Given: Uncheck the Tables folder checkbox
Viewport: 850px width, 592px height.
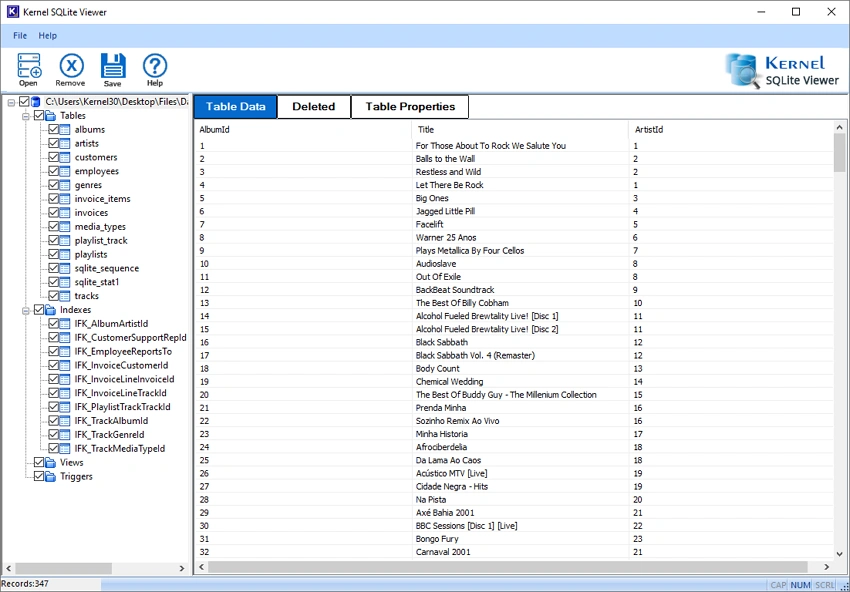Looking at the screenshot, I should [39, 115].
